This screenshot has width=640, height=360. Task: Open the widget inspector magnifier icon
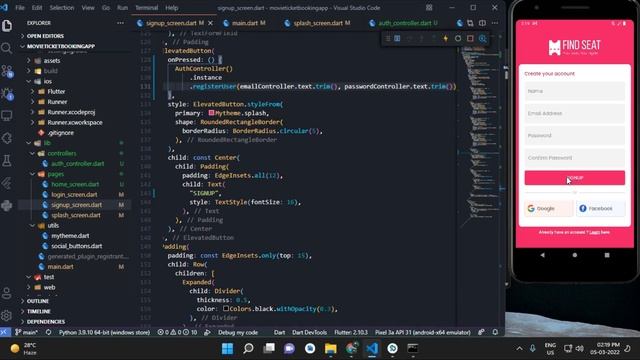coord(482,38)
